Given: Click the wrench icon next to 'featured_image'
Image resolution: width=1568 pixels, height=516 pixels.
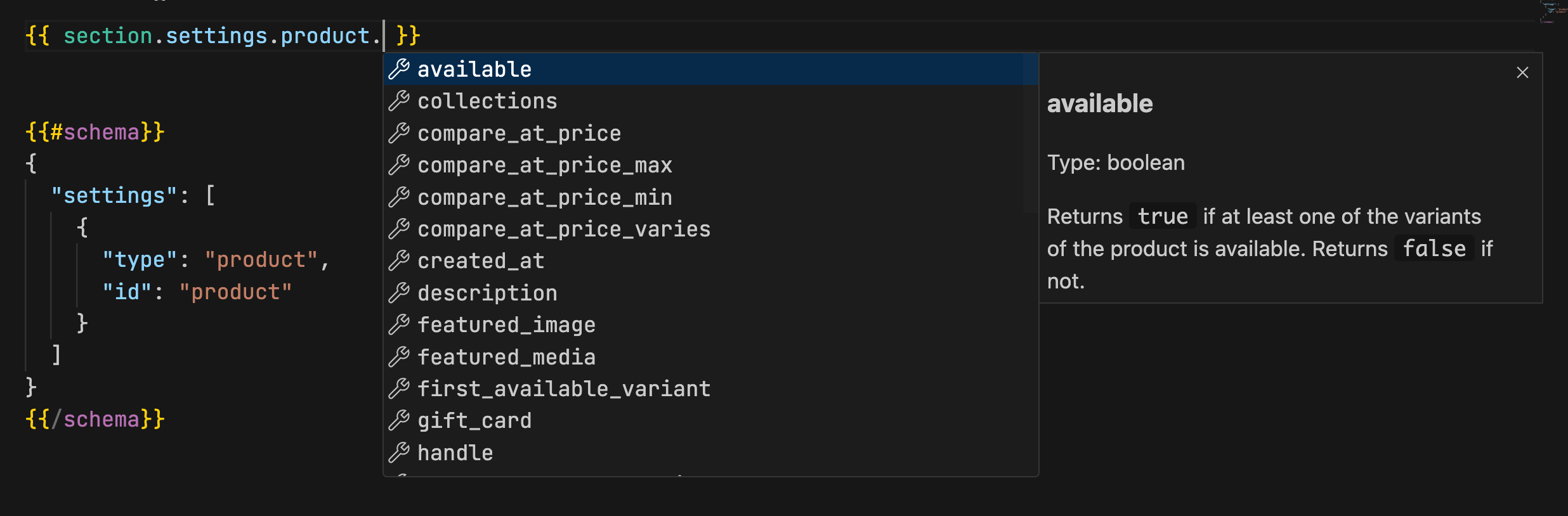Looking at the screenshot, I should [x=399, y=325].
